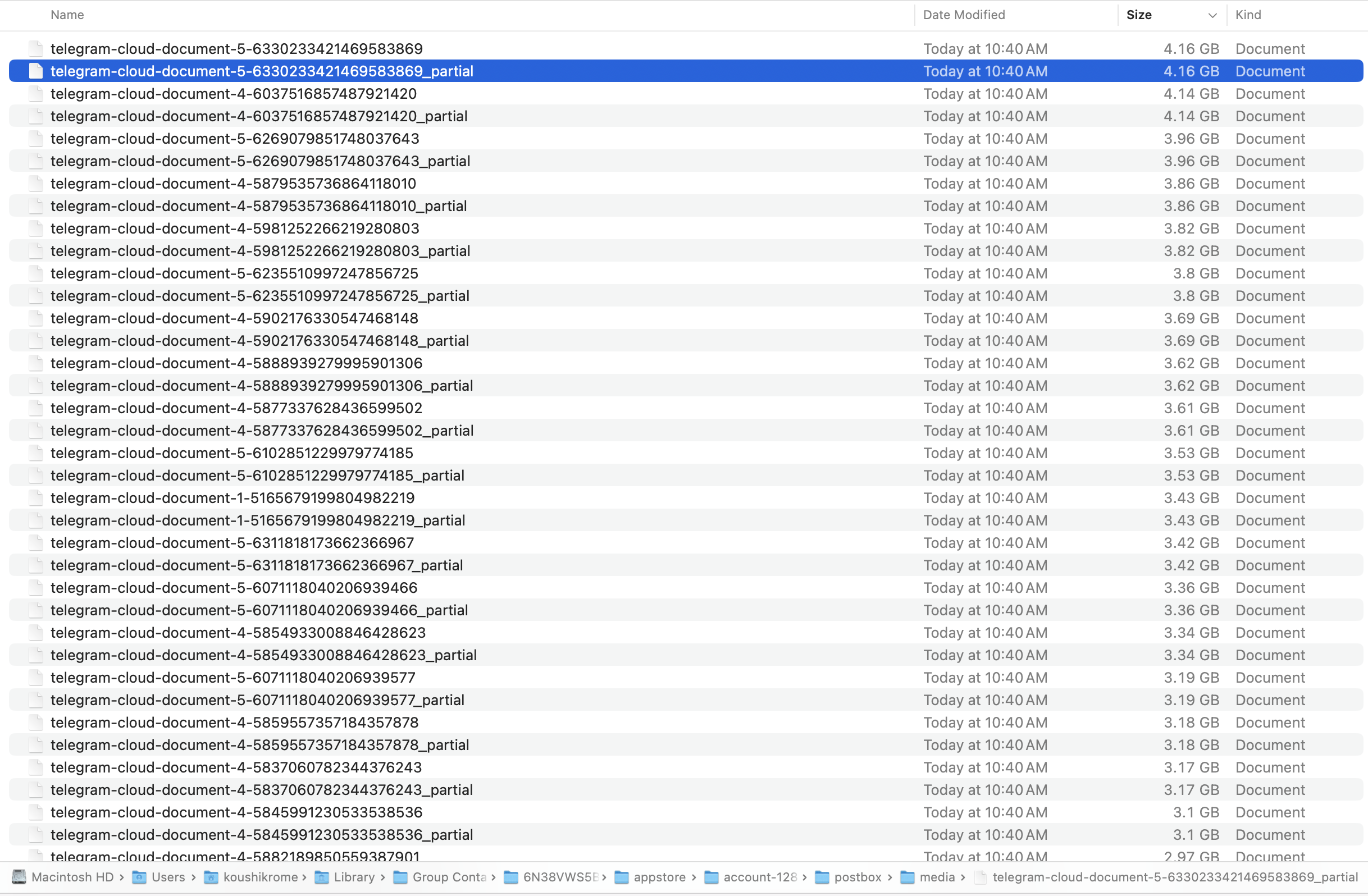Viewport: 1368px width, 896px height.
Task: Open the Group Containers folder in path bar
Action: click(x=449, y=877)
